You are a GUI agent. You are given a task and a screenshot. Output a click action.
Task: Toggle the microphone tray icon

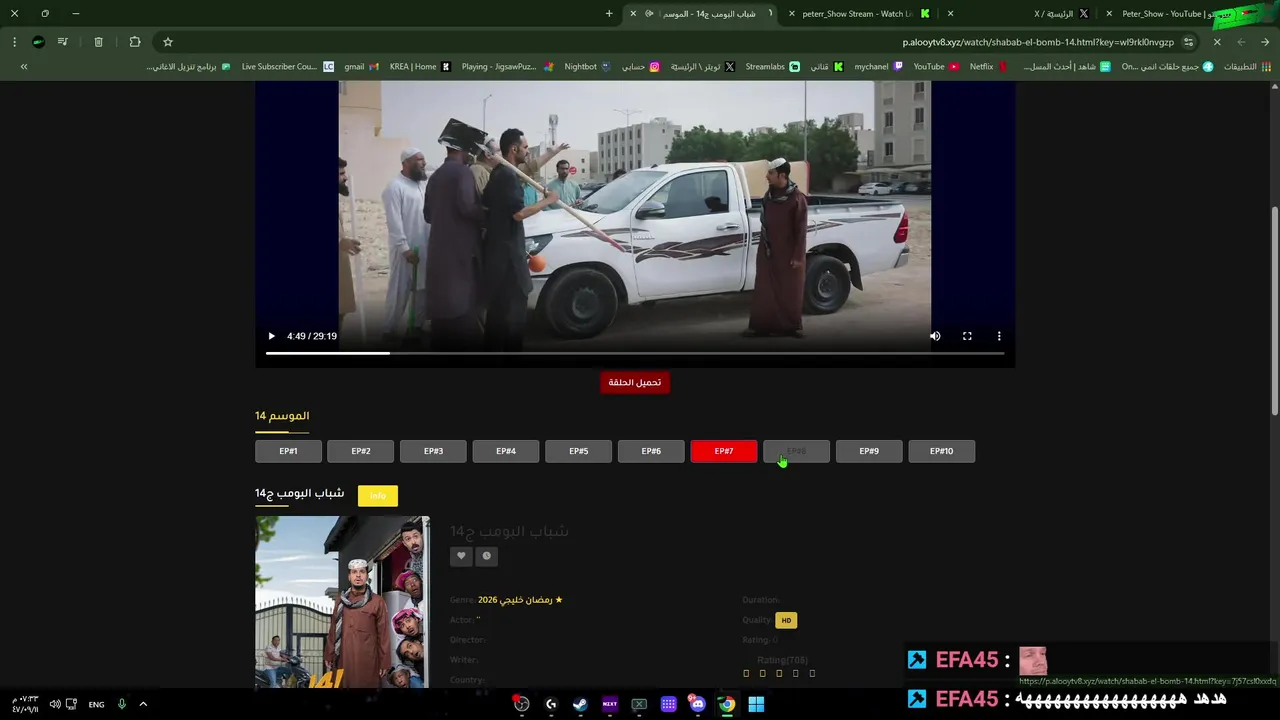[122, 704]
